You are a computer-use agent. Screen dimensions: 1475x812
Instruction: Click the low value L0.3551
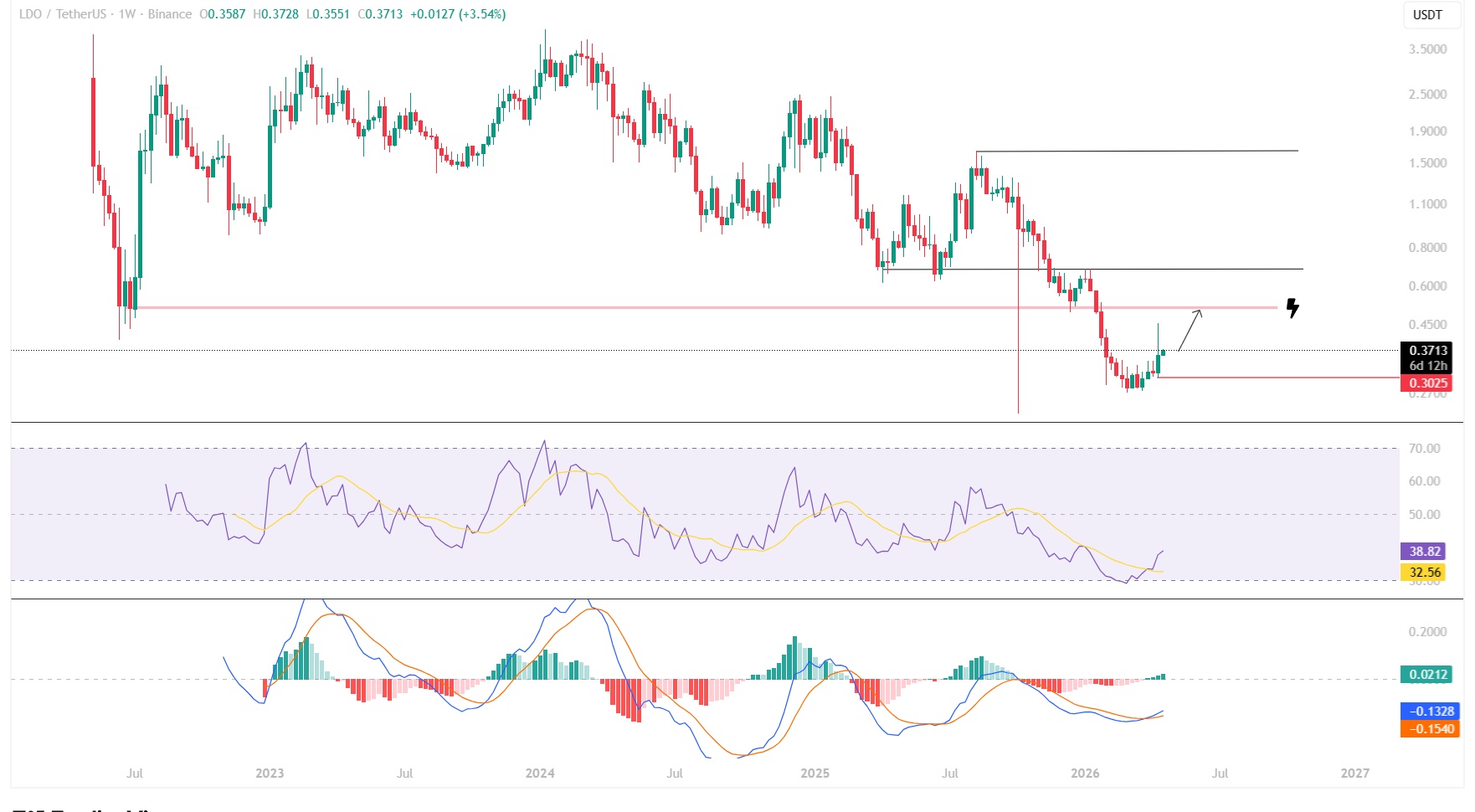coord(328,14)
